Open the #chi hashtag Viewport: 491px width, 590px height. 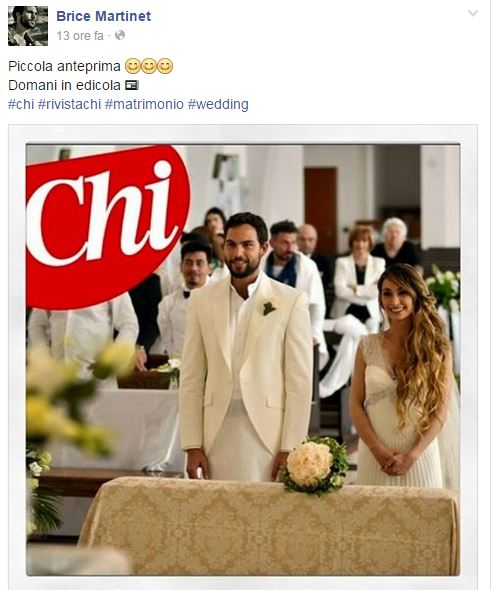tap(21, 104)
